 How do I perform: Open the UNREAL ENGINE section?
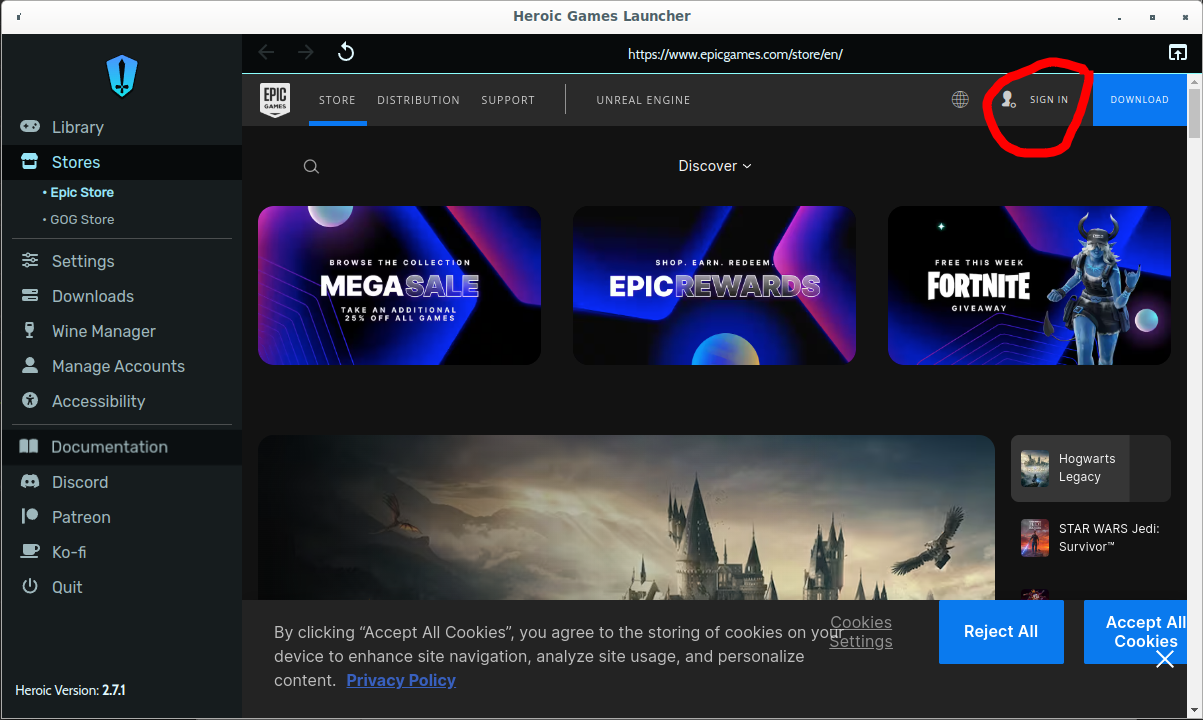[x=643, y=100]
